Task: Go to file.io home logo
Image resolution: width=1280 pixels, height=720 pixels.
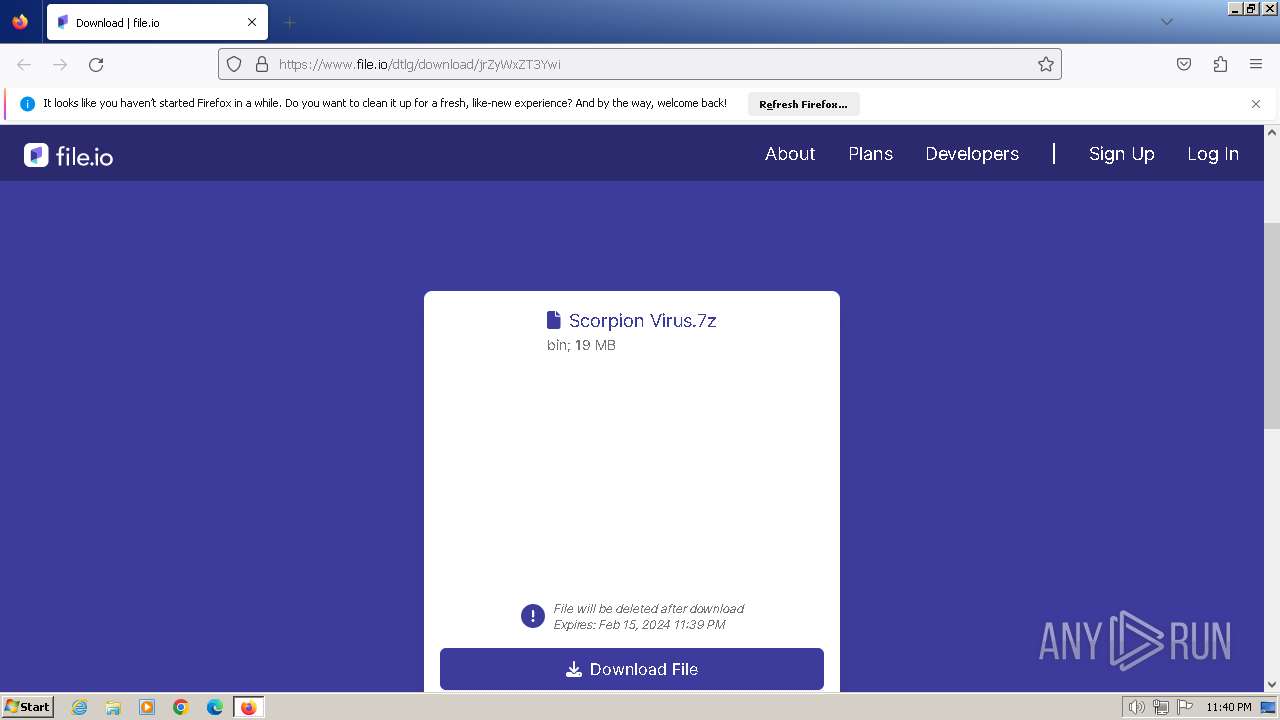Action: tap(68, 155)
